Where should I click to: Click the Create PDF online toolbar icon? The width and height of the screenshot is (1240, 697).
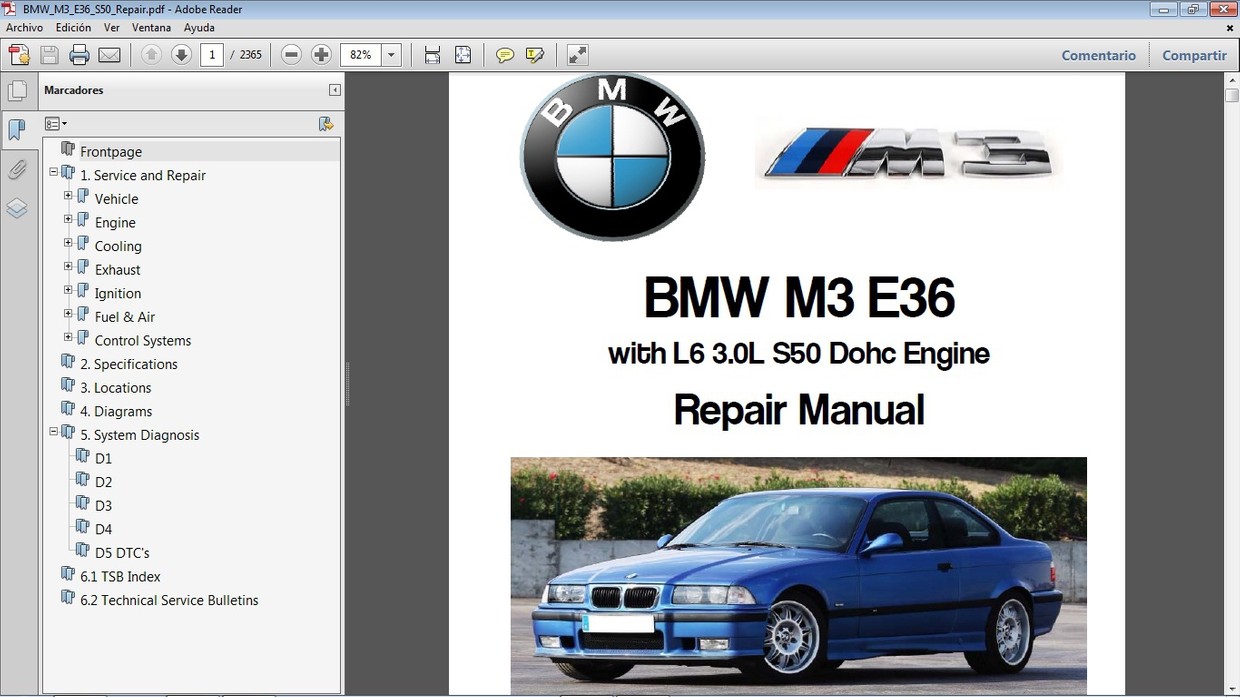(x=18, y=55)
